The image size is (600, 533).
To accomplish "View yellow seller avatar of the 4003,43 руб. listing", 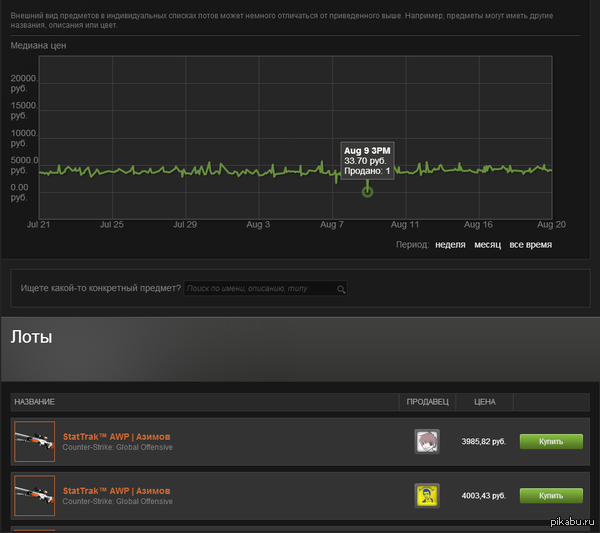I will tap(427, 495).
